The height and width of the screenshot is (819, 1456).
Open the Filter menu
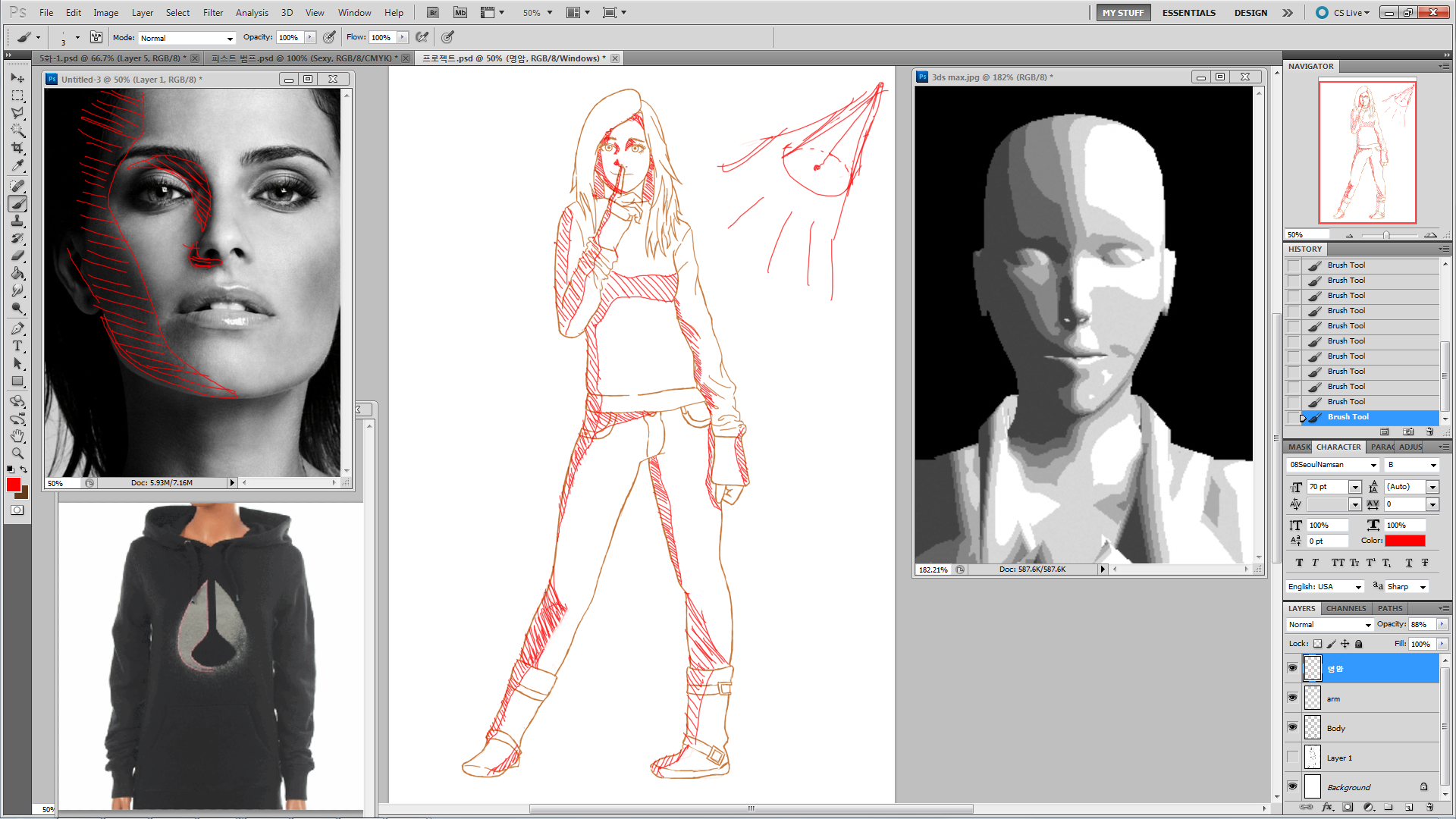[x=213, y=13]
